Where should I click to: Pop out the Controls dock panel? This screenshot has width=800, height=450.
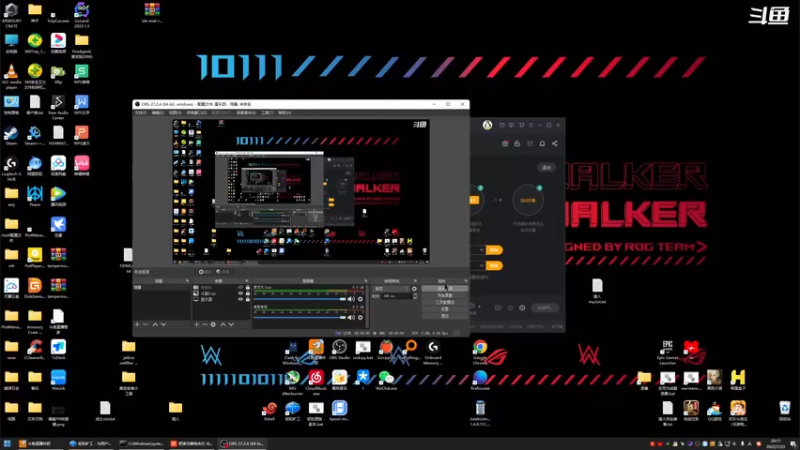(465, 281)
